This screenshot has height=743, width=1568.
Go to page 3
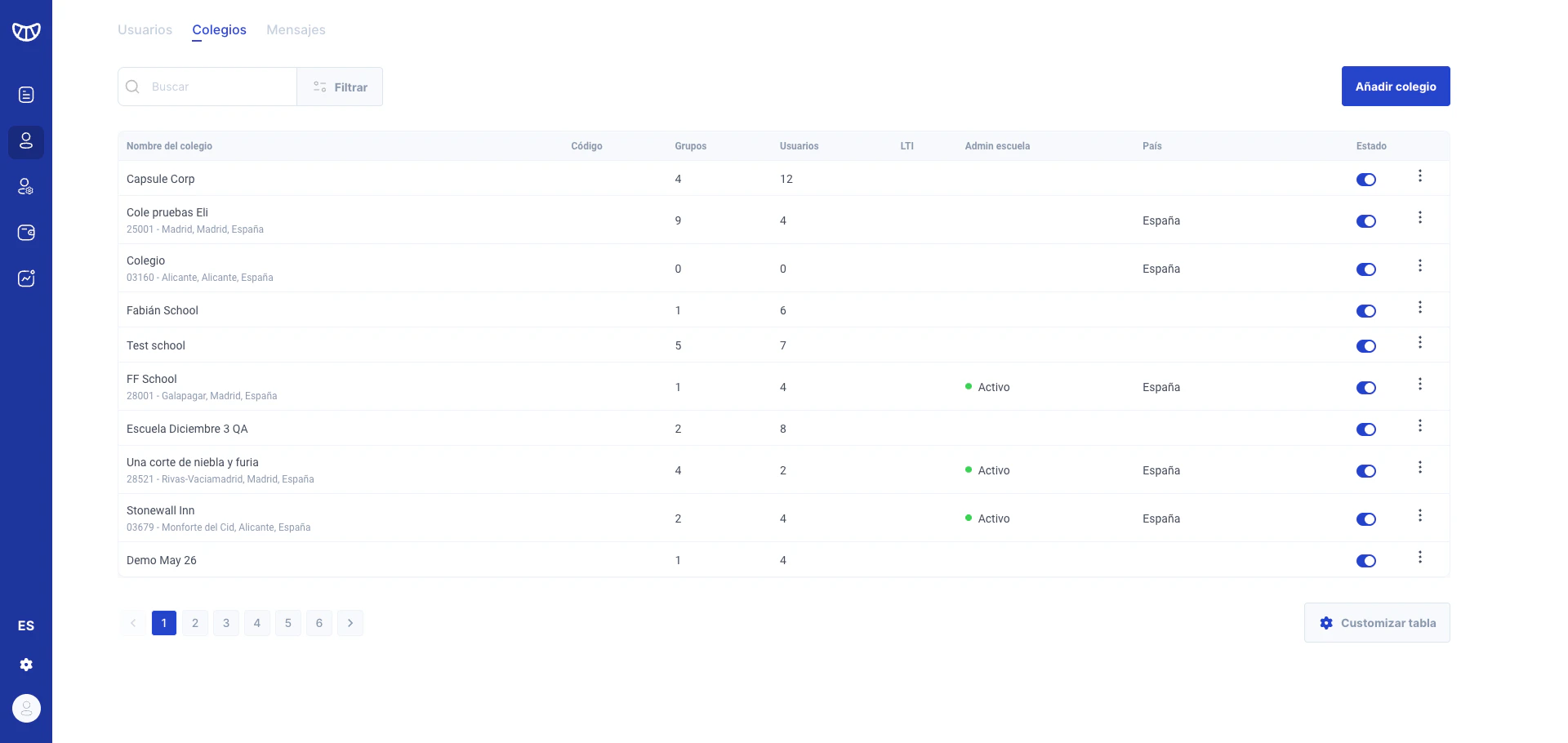click(226, 623)
